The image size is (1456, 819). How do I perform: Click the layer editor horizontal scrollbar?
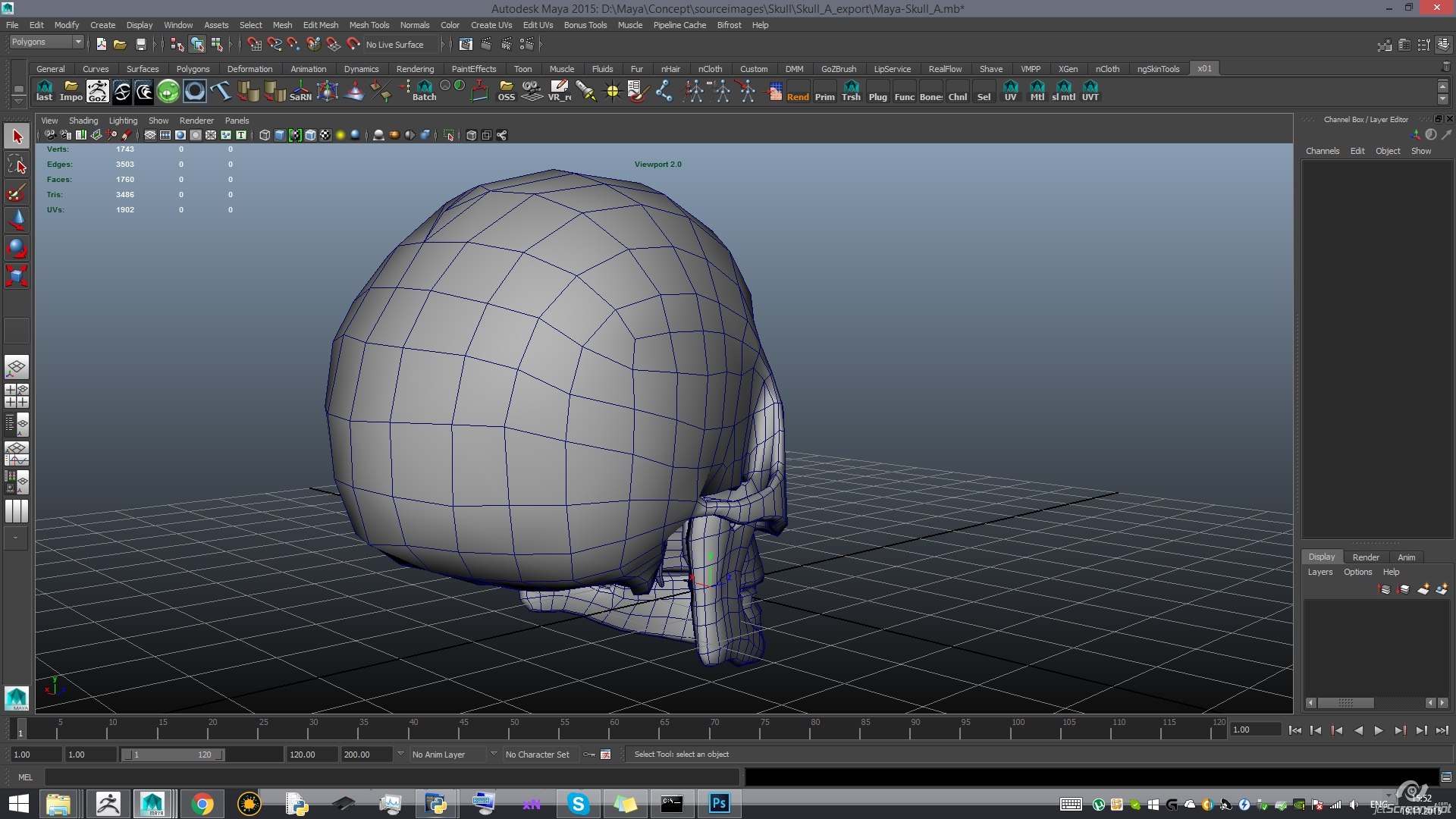[x=1345, y=703]
